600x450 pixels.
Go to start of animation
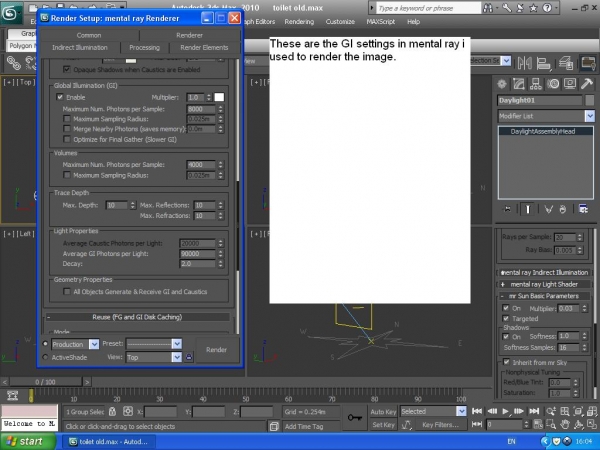pyautogui.click(x=477, y=411)
